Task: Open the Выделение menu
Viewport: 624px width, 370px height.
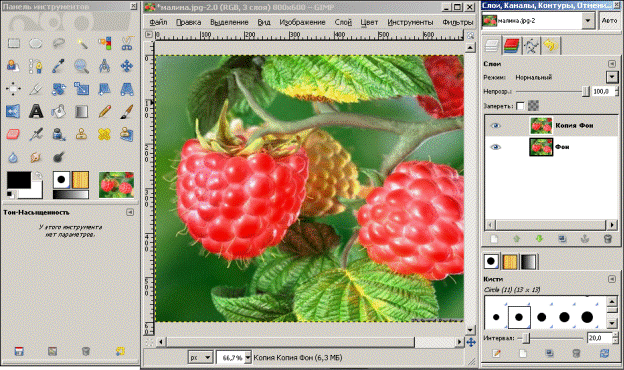Action: point(229,22)
